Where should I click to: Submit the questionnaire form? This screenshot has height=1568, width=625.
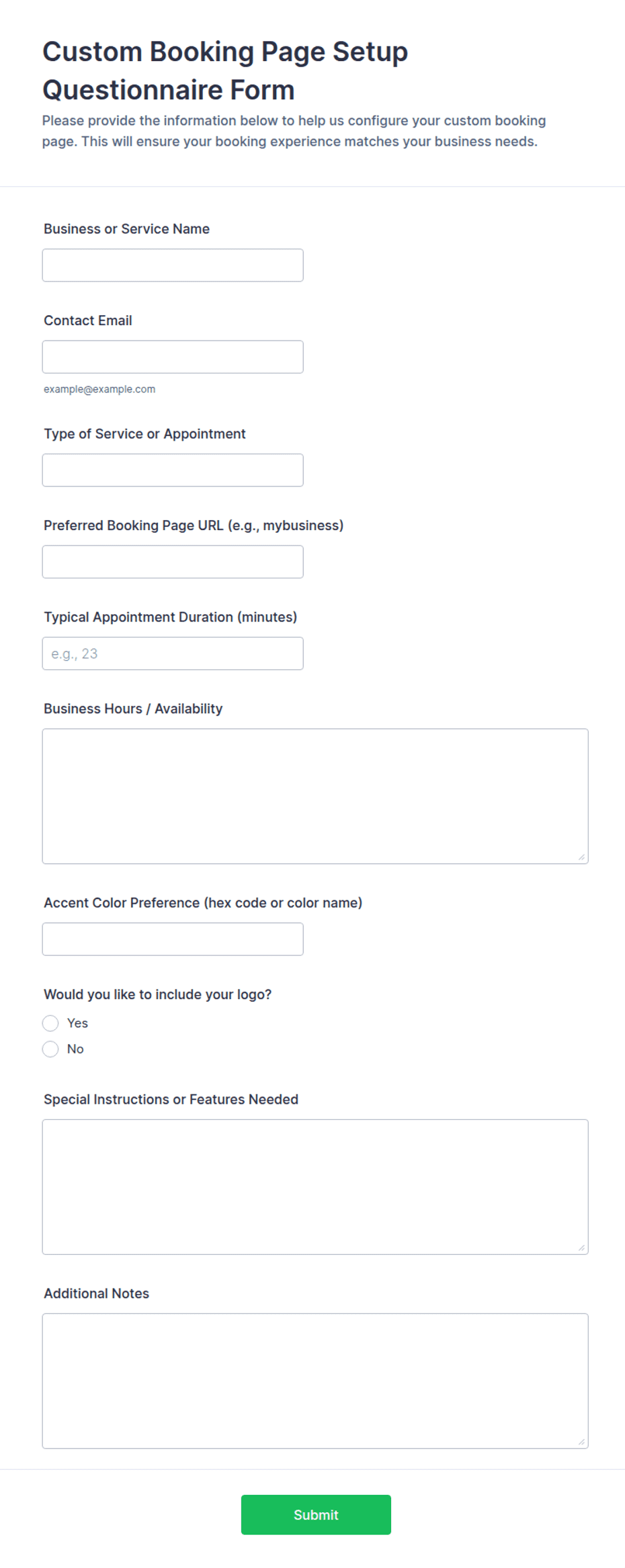point(316,1515)
